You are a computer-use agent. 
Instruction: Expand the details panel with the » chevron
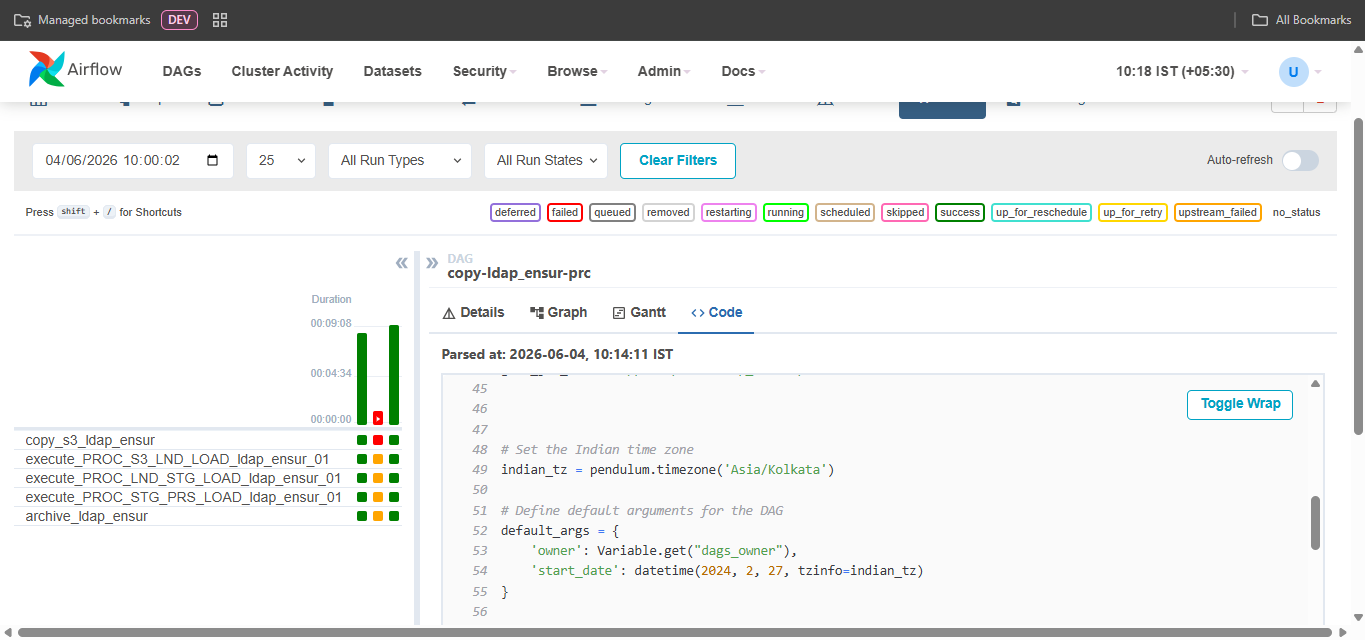432,263
